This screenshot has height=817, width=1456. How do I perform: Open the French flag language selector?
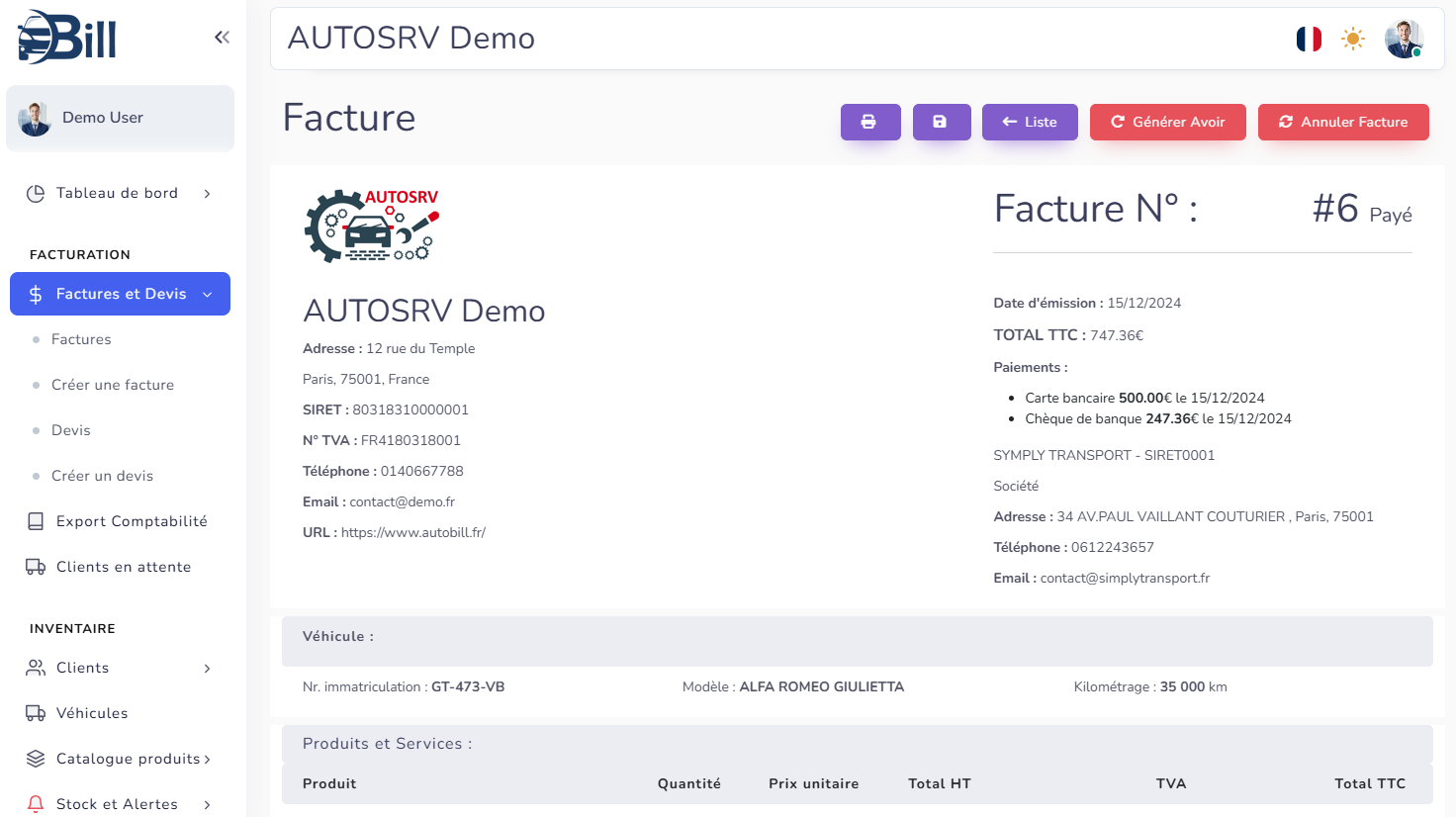pos(1309,39)
